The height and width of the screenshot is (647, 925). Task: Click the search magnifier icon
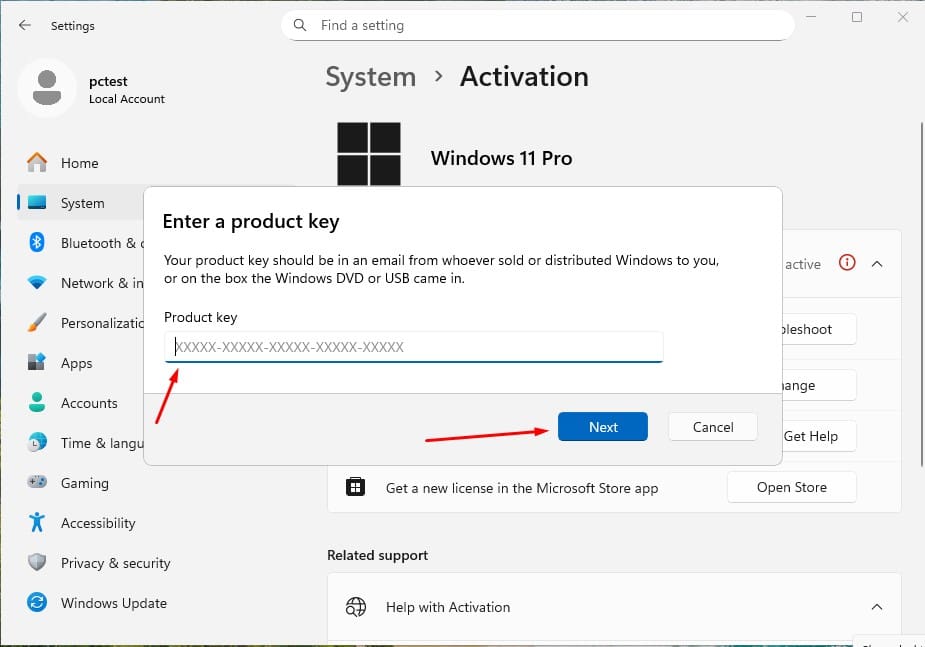point(299,25)
